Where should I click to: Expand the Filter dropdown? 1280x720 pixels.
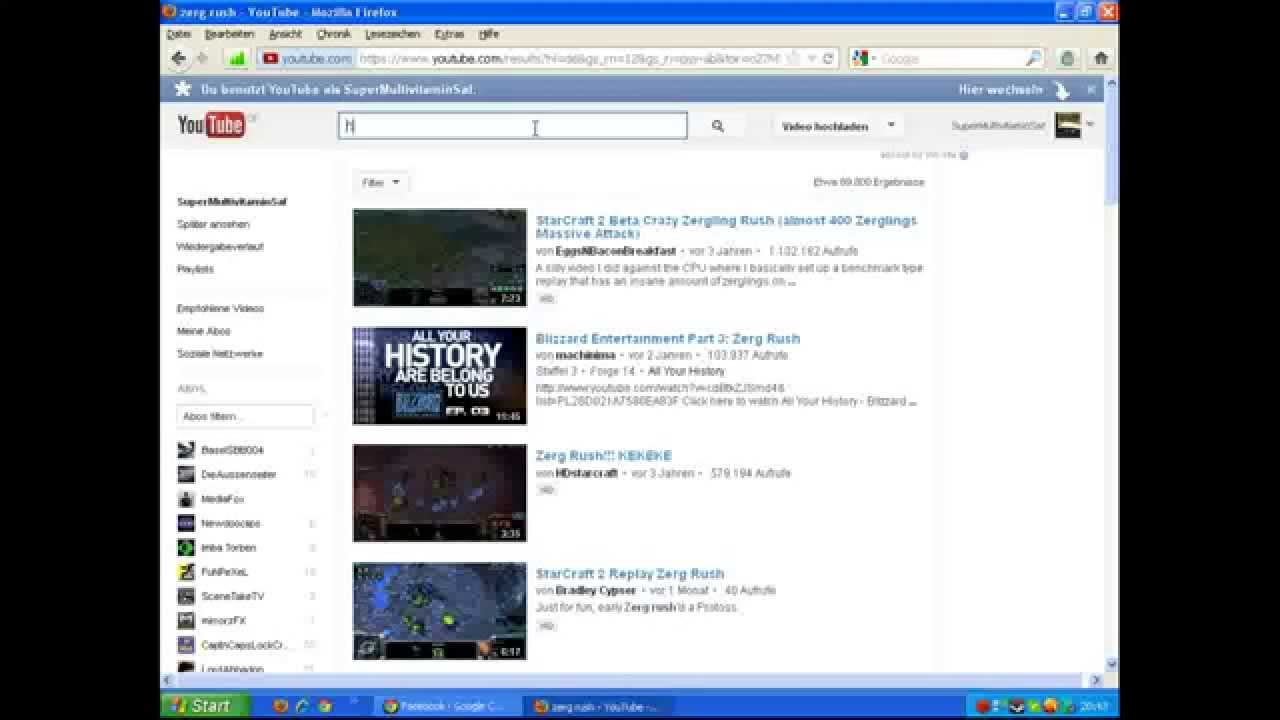pos(381,183)
